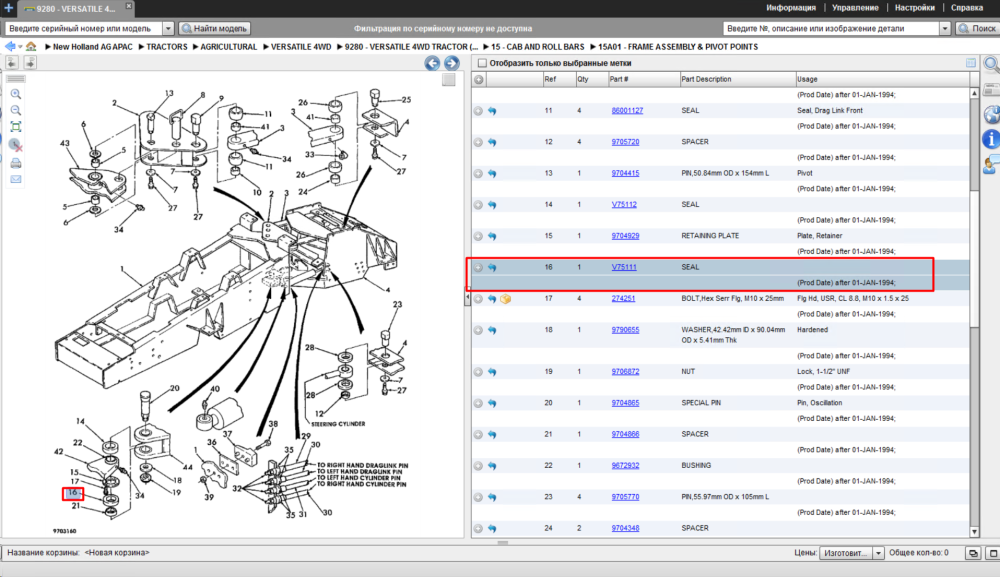1000x577 pixels.
Task: Zoom out of the parts diagram
Action: (x=16, y=110)
